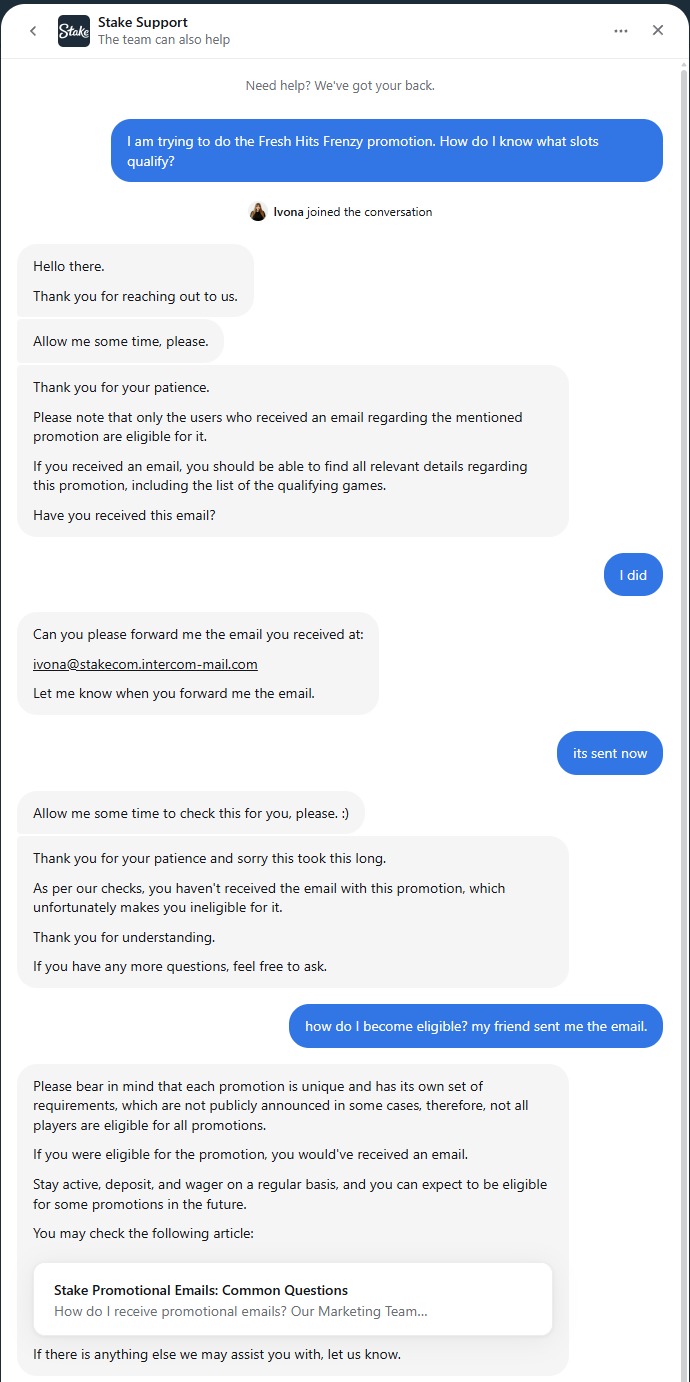Screen dimensions: 690x1382
Task: Click the Stake logo icon
Action: [74, 31]
